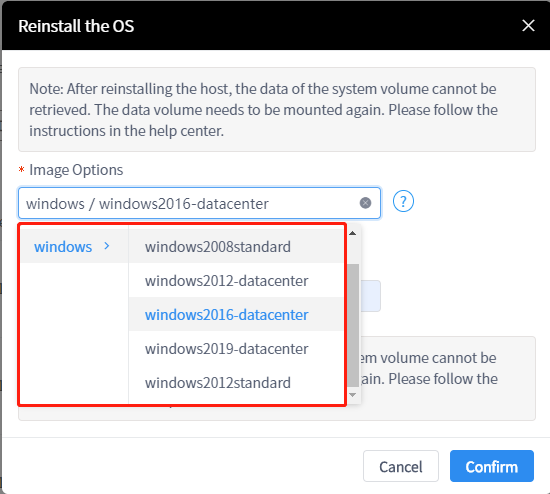Click the Image Options input field
Viewport: 550px width, 494px height.
[199, 203]
